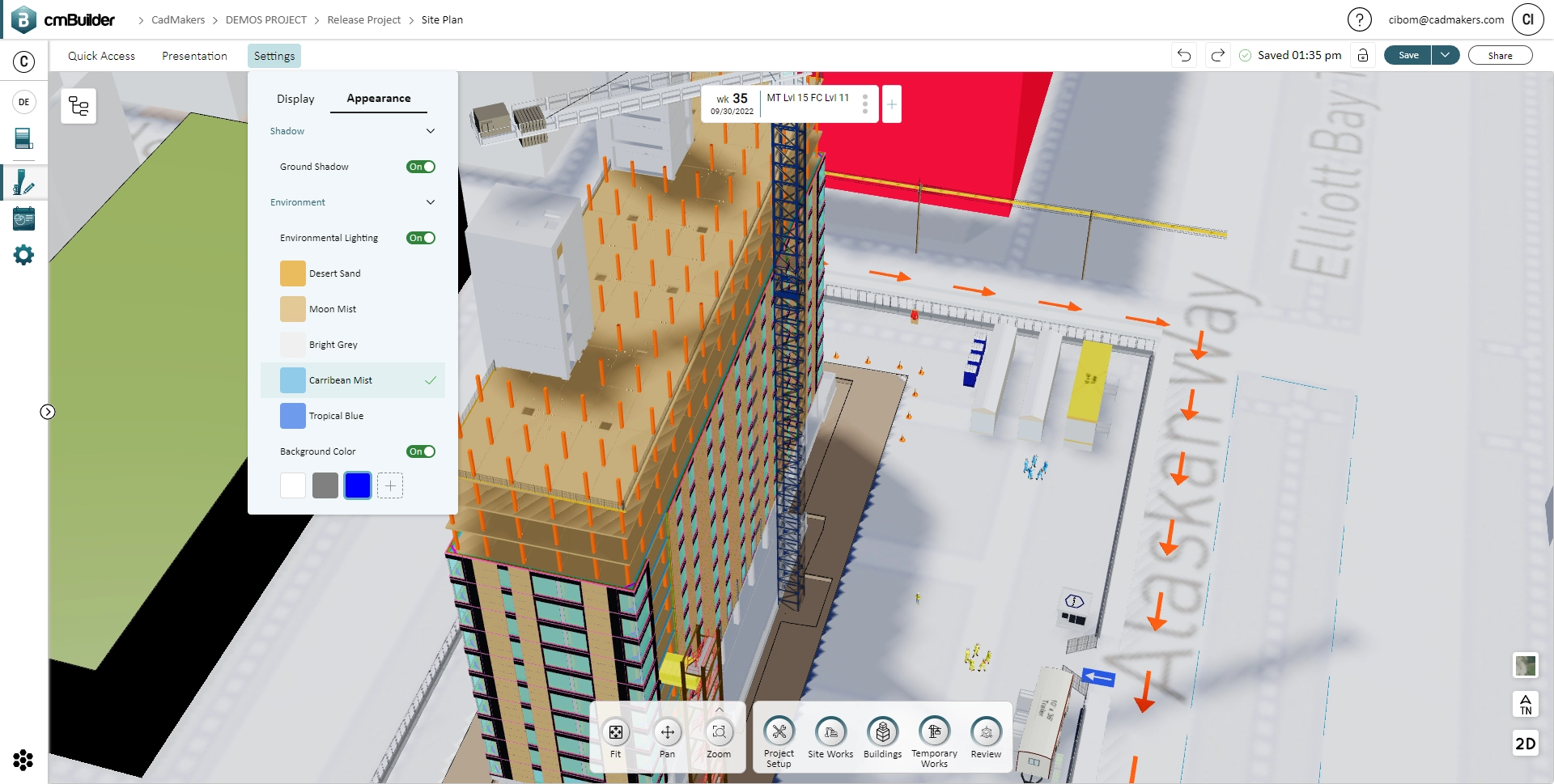
Task: Open the Buildings tool
Action: pyautogui.click(x=882, y=735)
